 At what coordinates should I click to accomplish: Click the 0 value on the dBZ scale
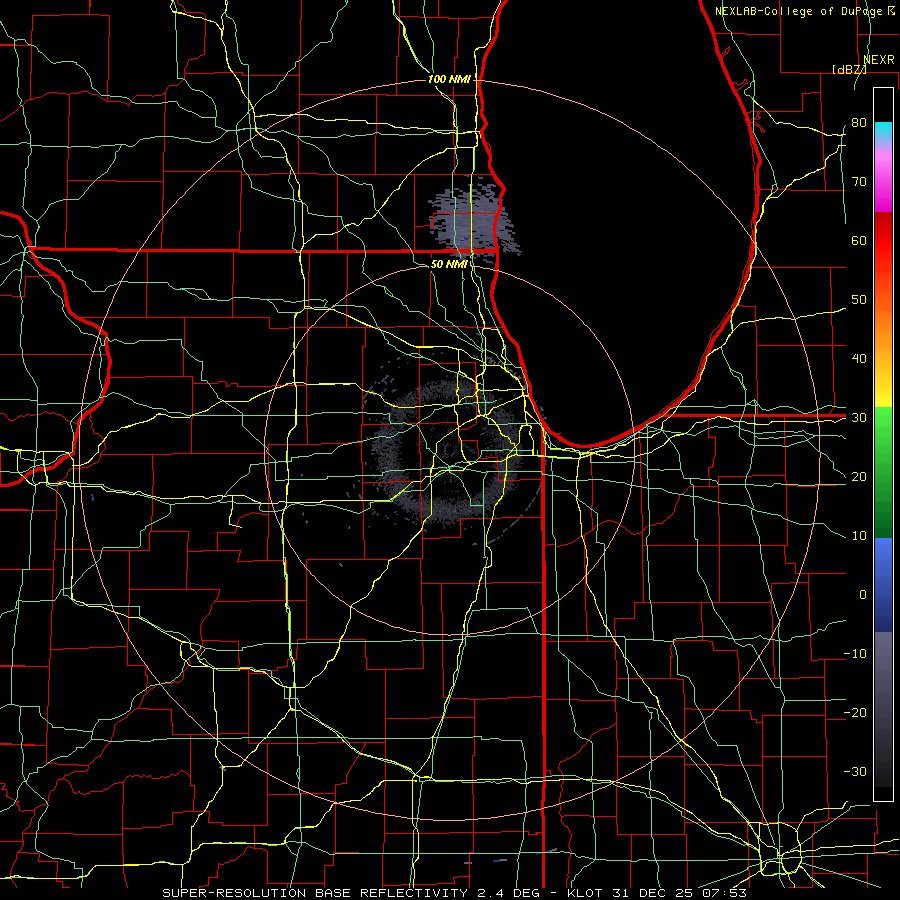[863, 595]
